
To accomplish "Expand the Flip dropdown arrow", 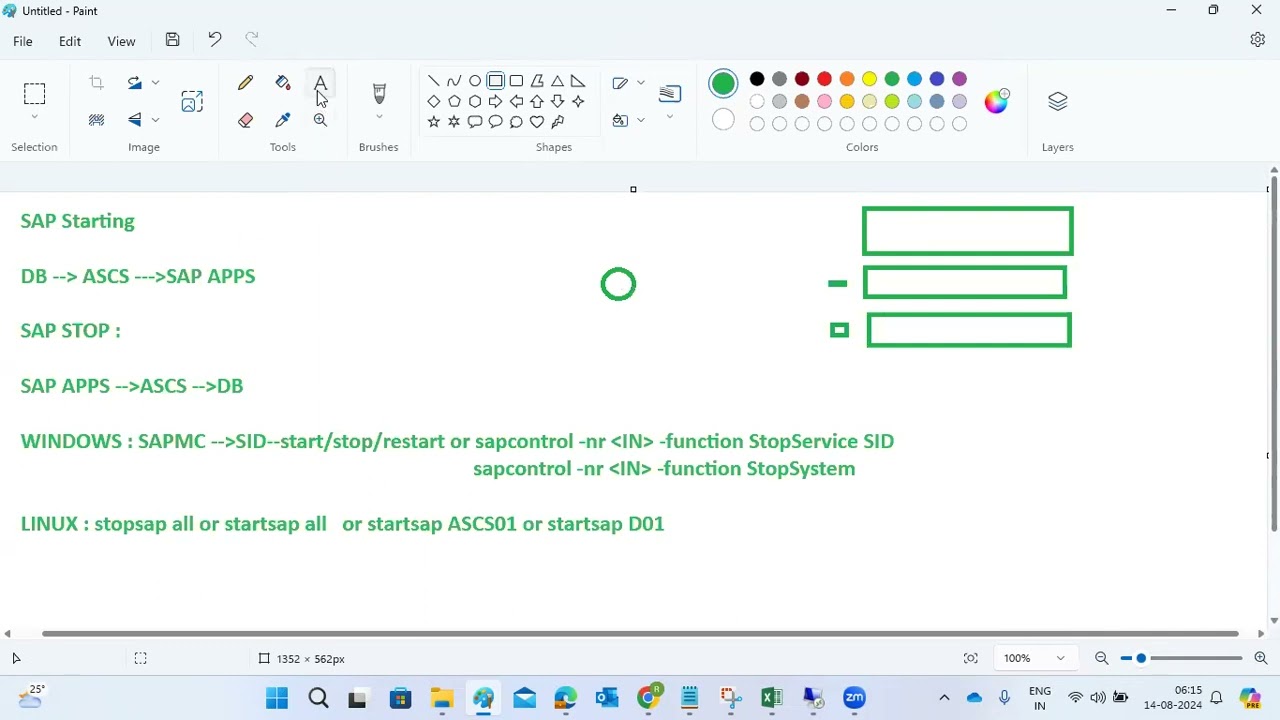I will tap(155, 120).
